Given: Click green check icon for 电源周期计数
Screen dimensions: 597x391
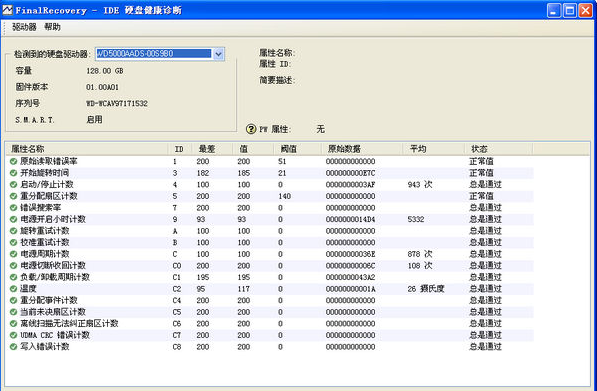Looking at the screenshot, I should point(13,254).
